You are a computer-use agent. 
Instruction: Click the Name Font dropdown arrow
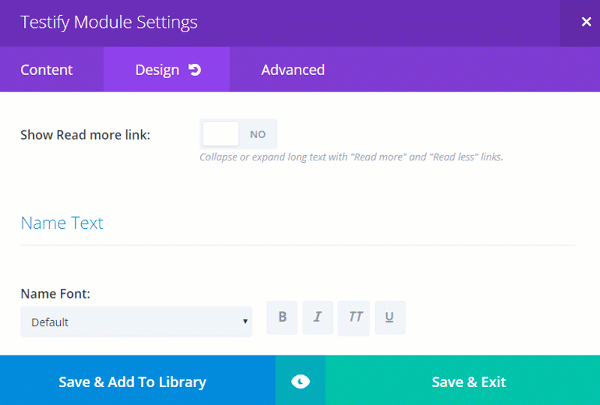point(245,321)
